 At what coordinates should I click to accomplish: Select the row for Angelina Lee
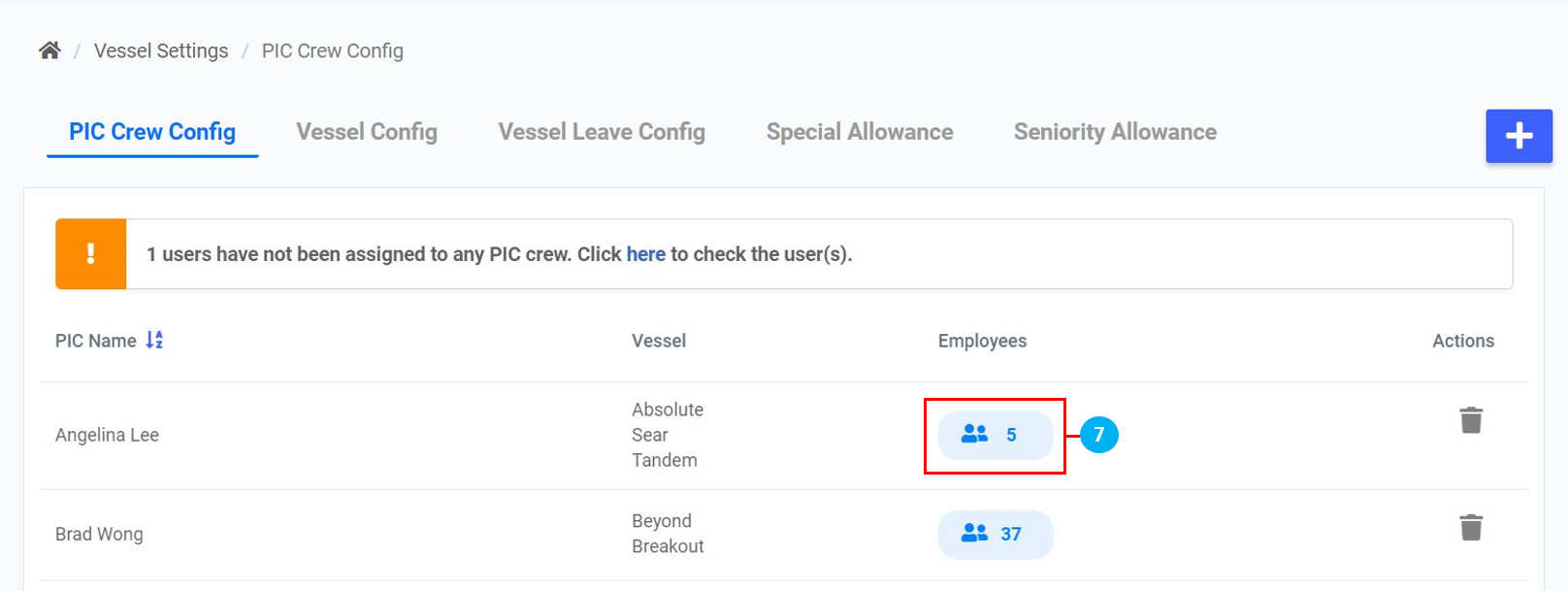pos(108,435)
